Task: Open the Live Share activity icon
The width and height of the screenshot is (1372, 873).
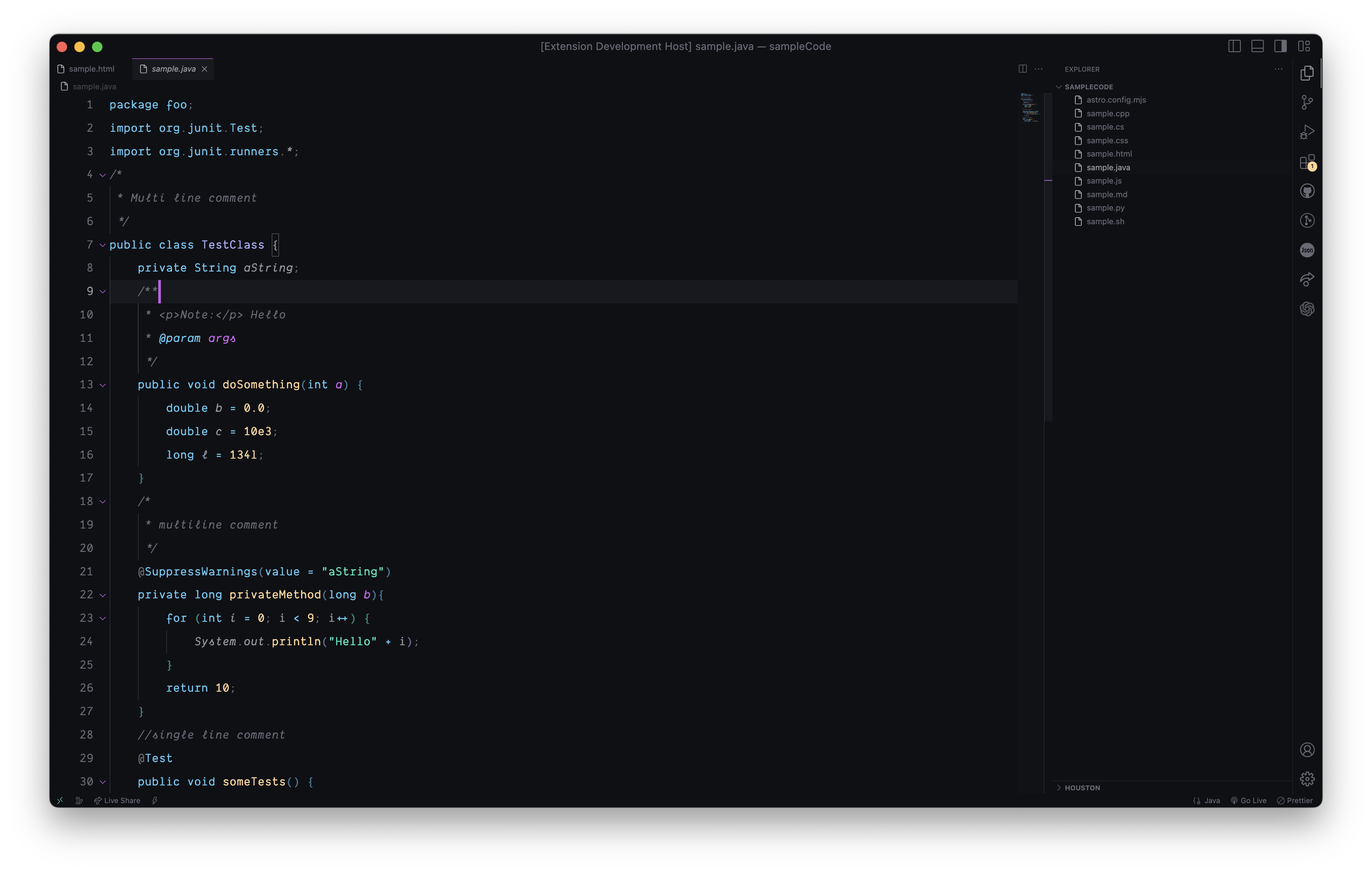Action: pos(1307,280)
